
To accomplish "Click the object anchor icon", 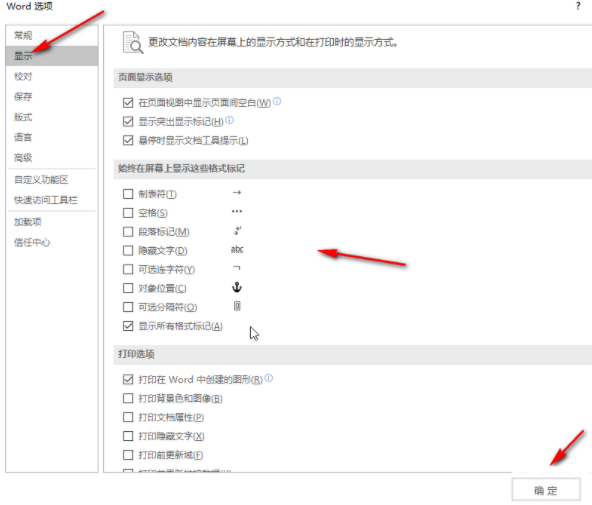I will (x=237, y=287).
